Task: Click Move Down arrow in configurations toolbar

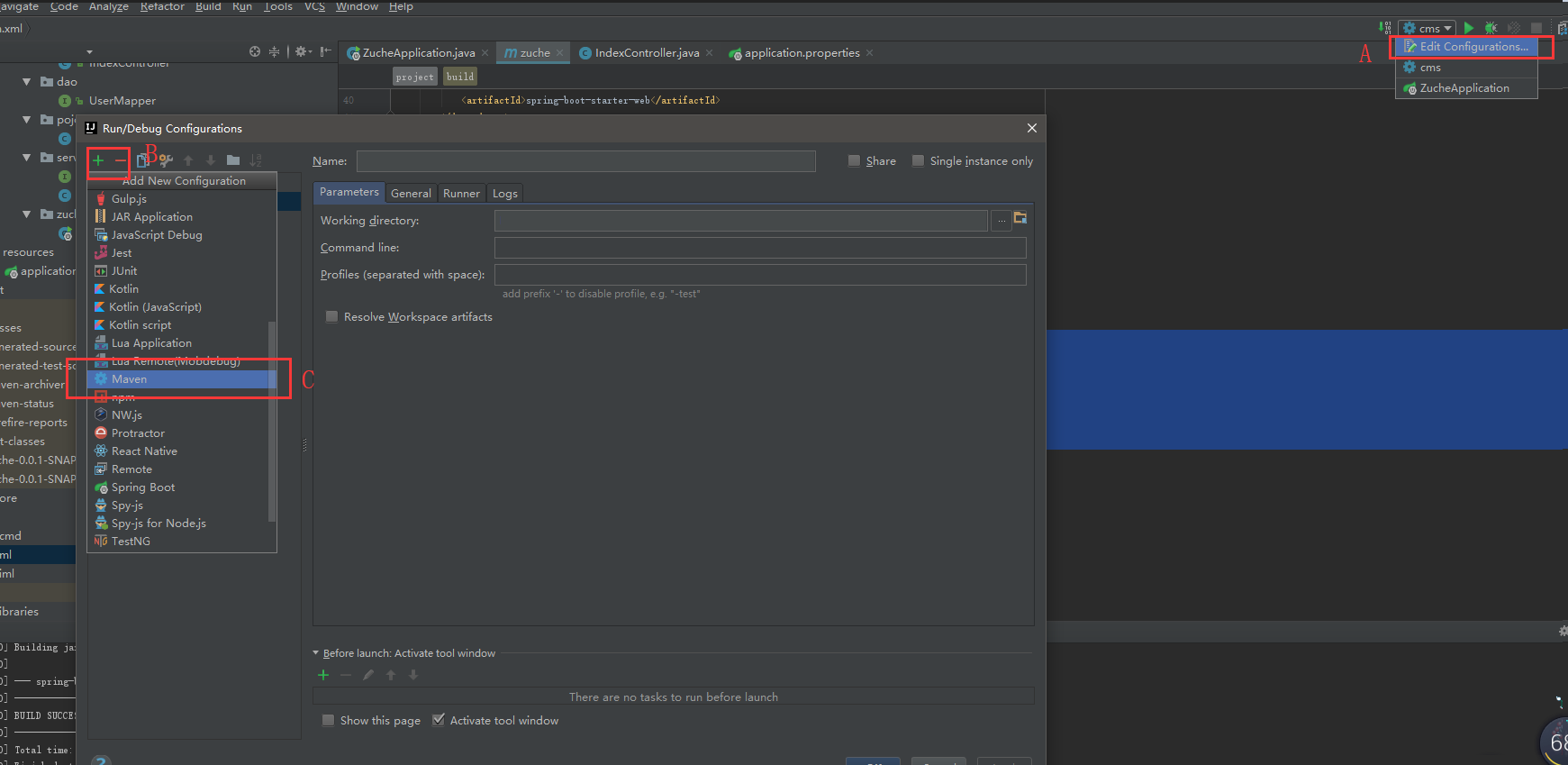Action: click(x=211, y=160)
